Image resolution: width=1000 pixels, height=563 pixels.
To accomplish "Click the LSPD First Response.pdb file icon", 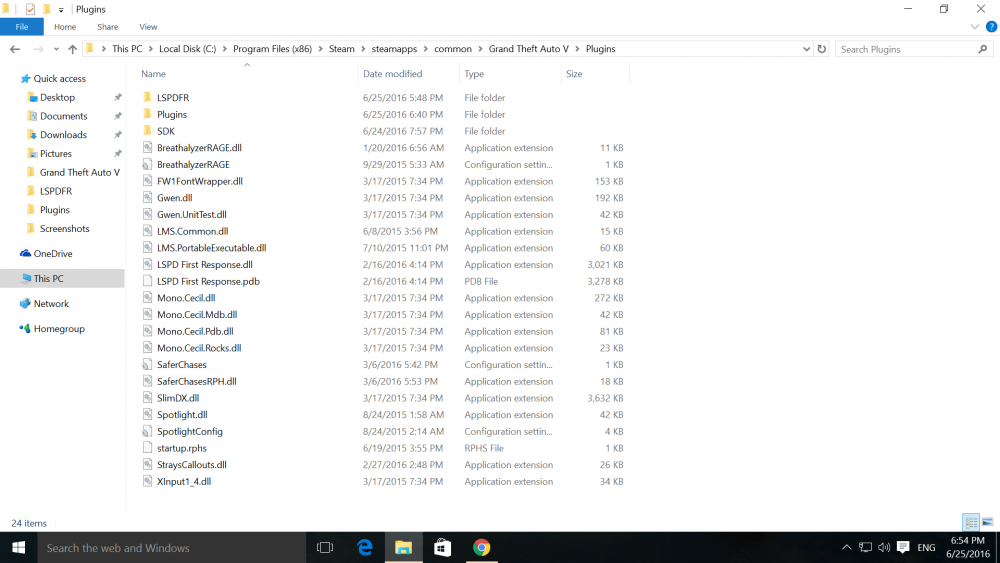I will 147,281.
